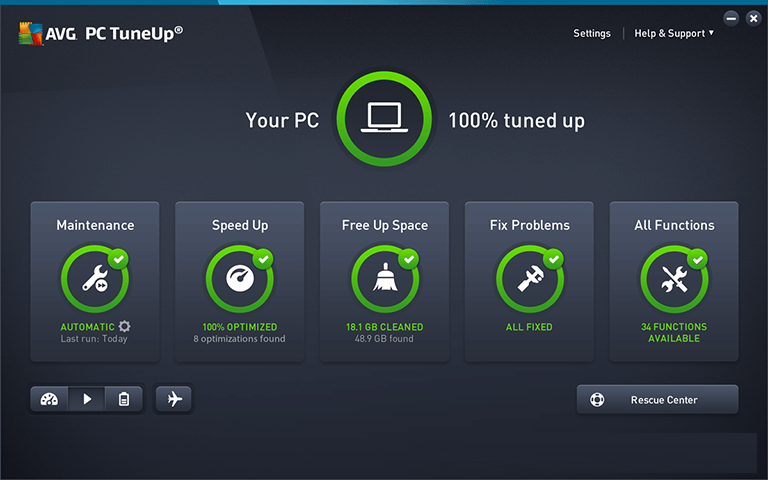Click the Fix Problems tile title

click(x=529, y=225)
